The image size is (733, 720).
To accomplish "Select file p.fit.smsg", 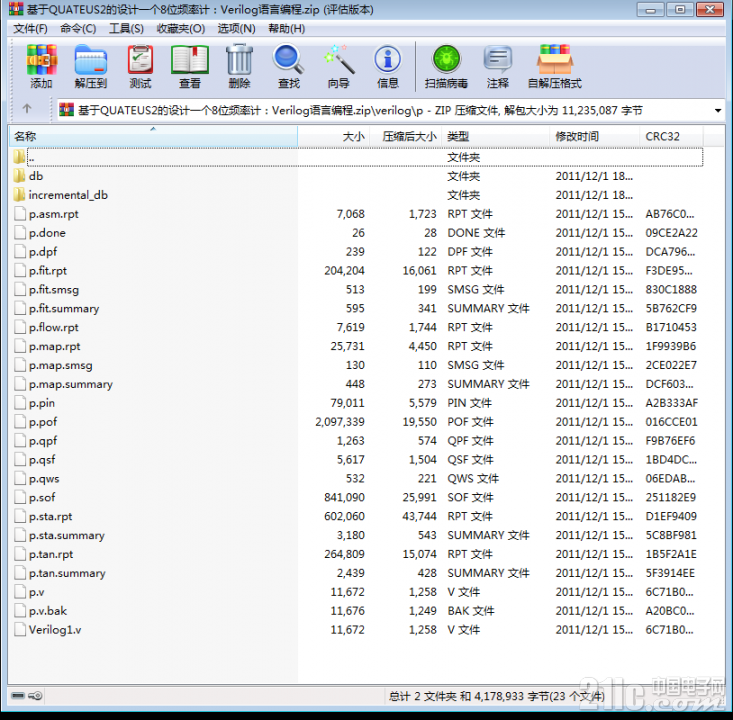I will click(x=53, y=289).
